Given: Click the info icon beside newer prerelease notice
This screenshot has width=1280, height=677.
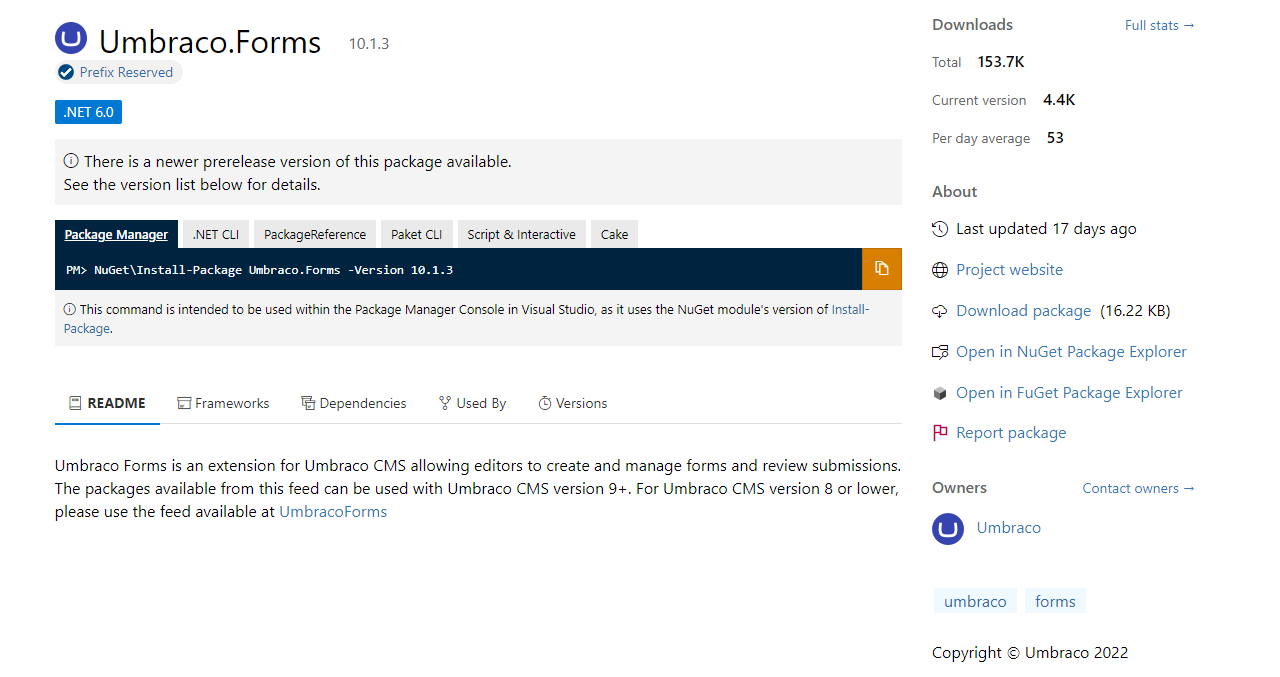Looking at the screenshot, I should click(71, 161).
